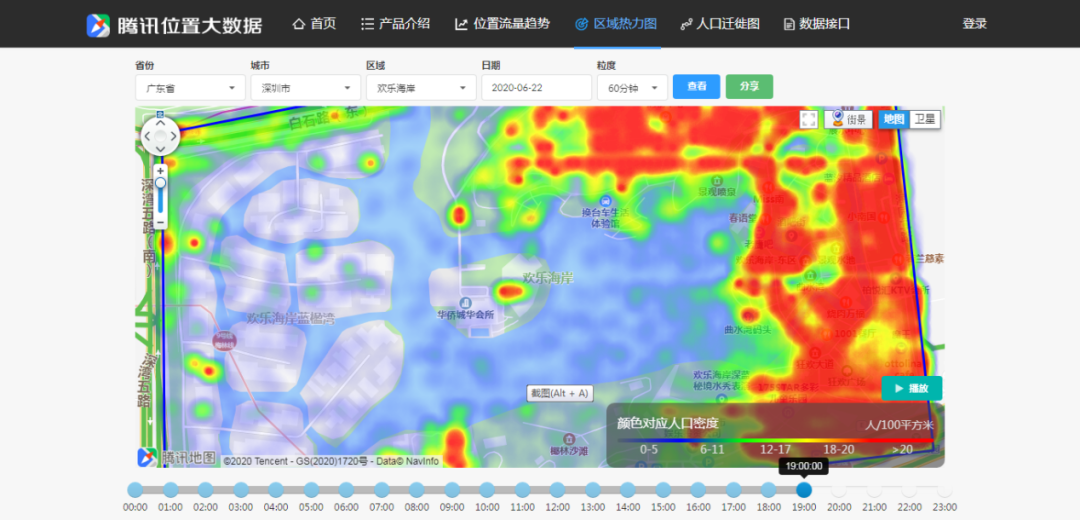Select the 10:00 timeline point
Screen dimensions: 1080x520
[487, 490]
